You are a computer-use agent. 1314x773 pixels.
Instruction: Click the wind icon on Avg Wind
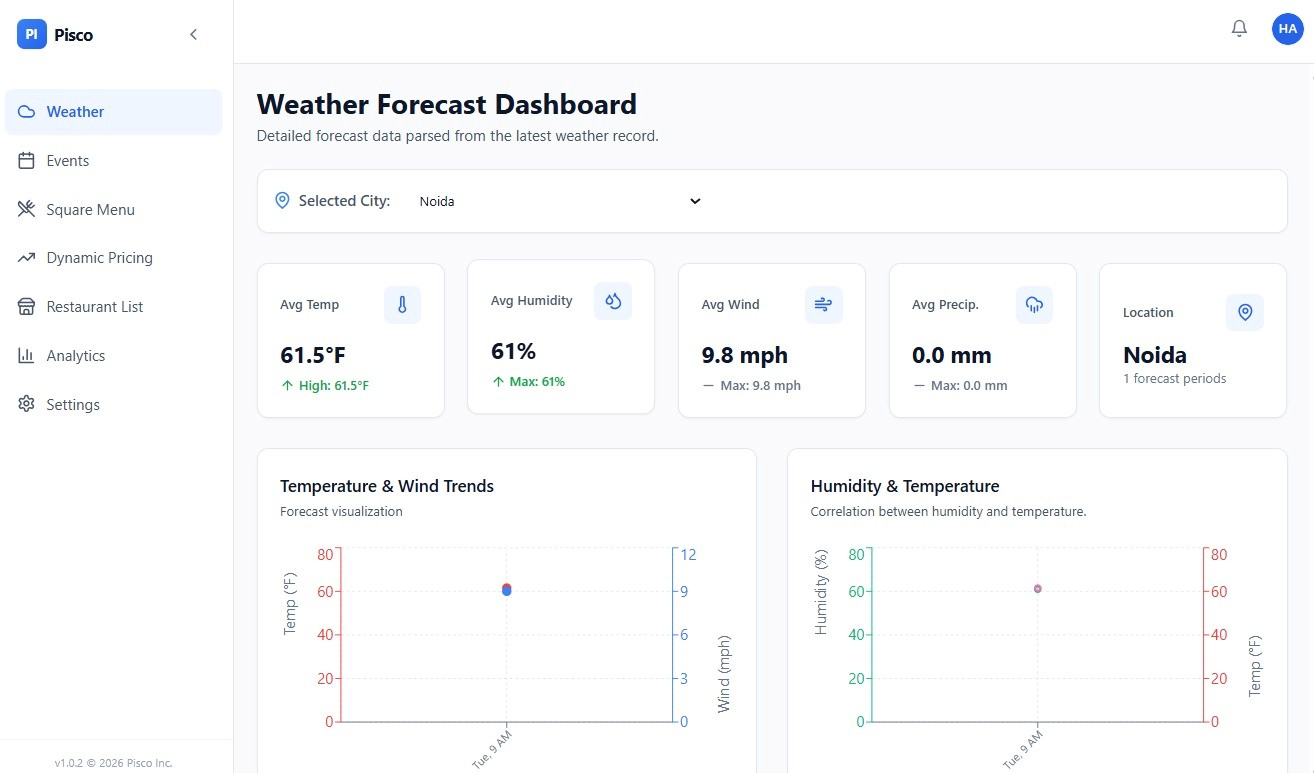pyautogui.click(x=823, y=305)
